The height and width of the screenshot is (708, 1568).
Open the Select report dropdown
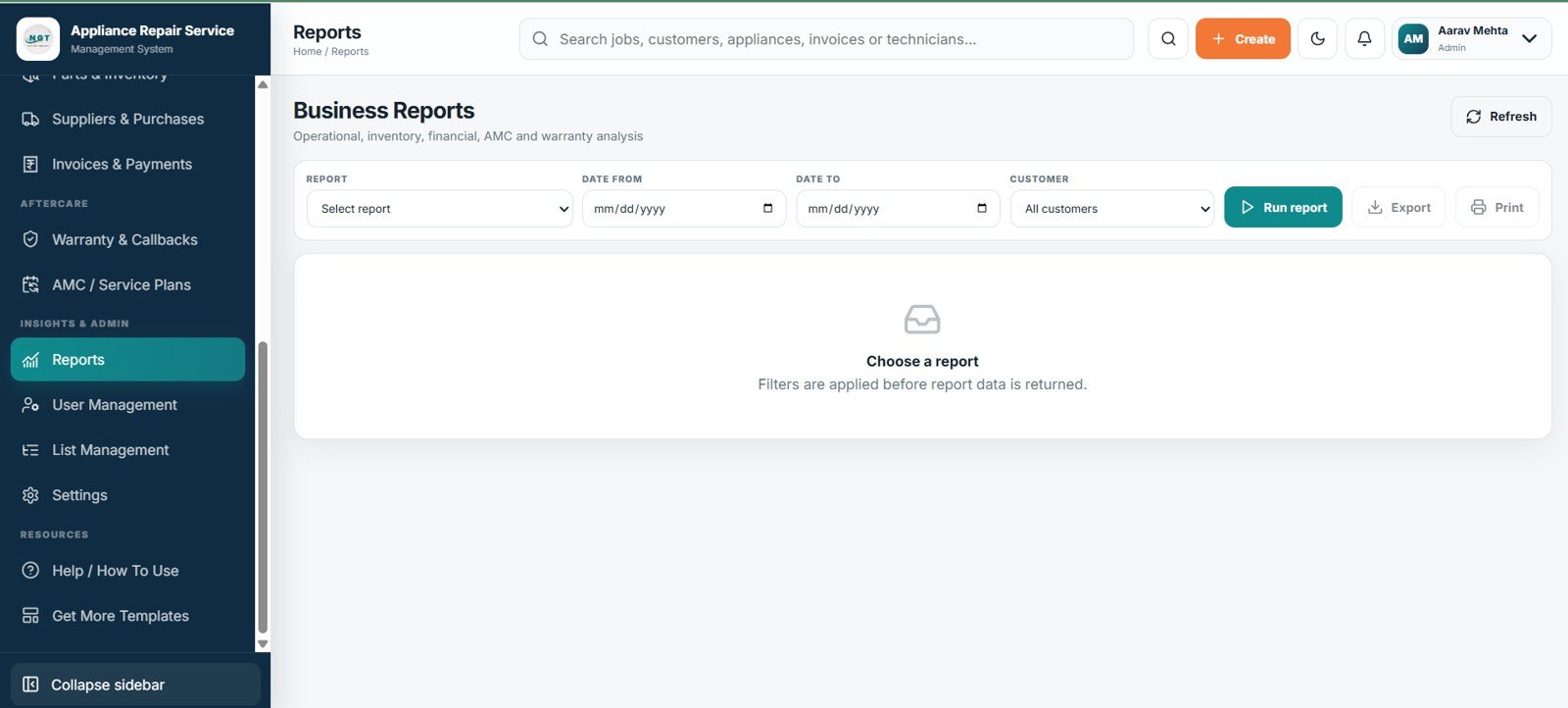(x=440, y=209)
